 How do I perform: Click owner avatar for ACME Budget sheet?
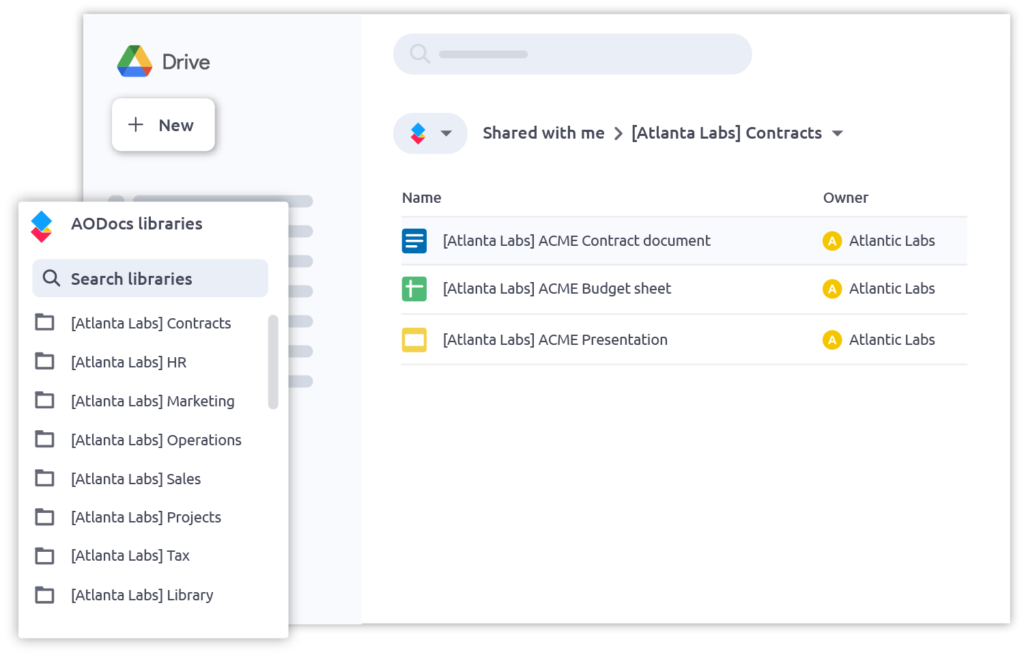click(832, 289)
